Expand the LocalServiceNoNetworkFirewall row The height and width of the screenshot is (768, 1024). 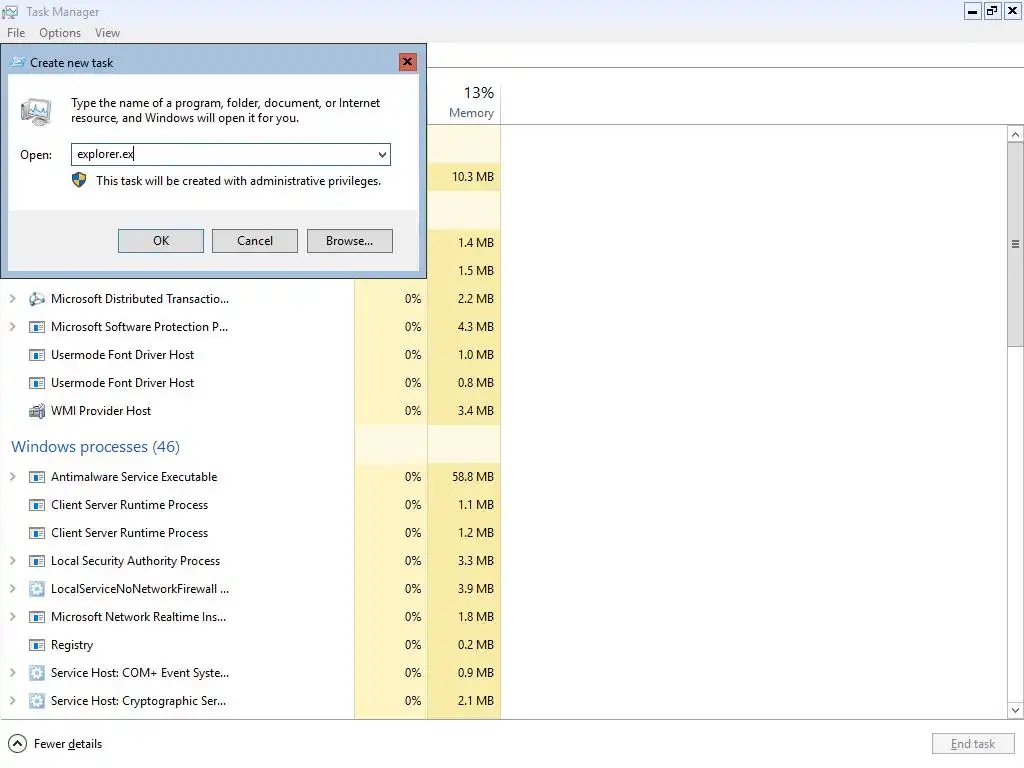click(x=12, y=588)
